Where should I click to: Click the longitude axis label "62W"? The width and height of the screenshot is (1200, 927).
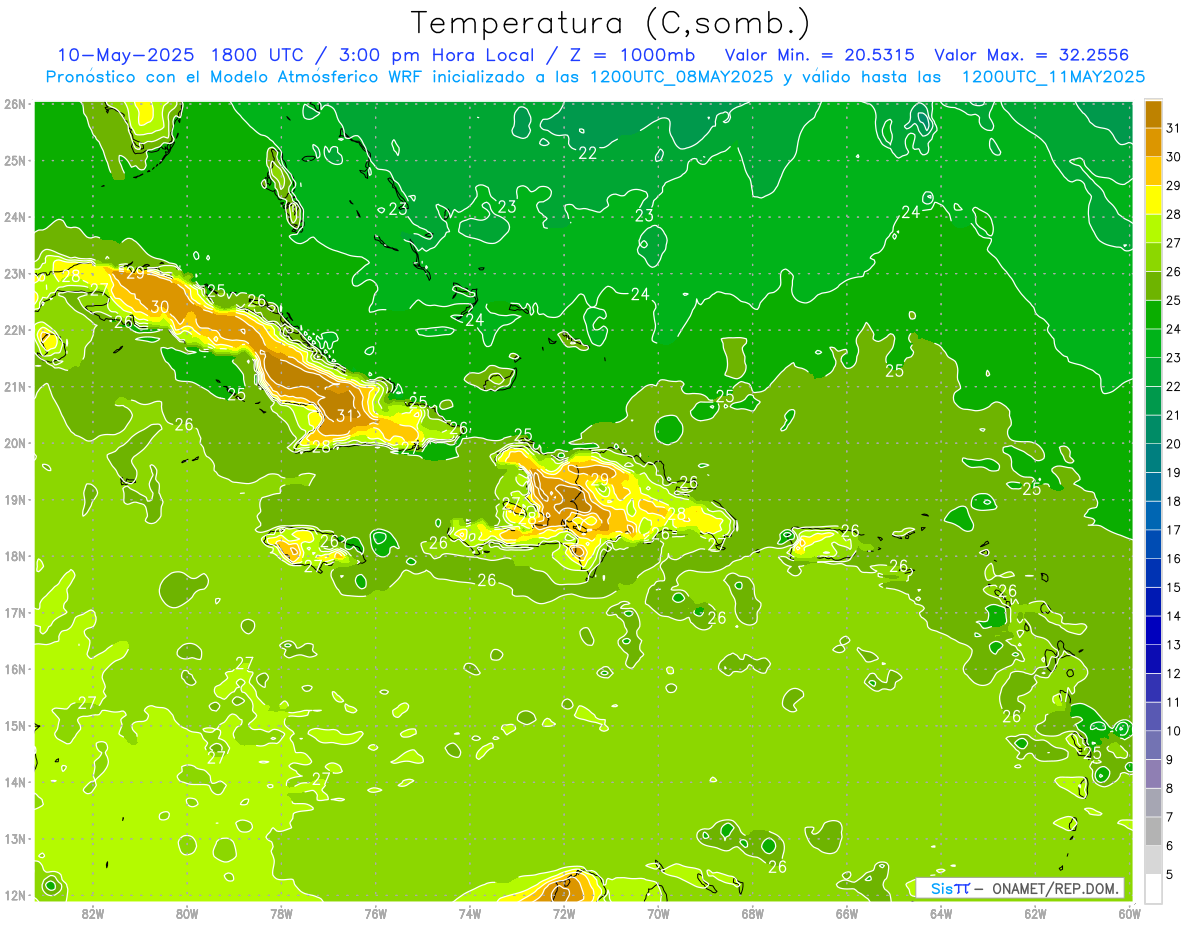point(1035,913)
